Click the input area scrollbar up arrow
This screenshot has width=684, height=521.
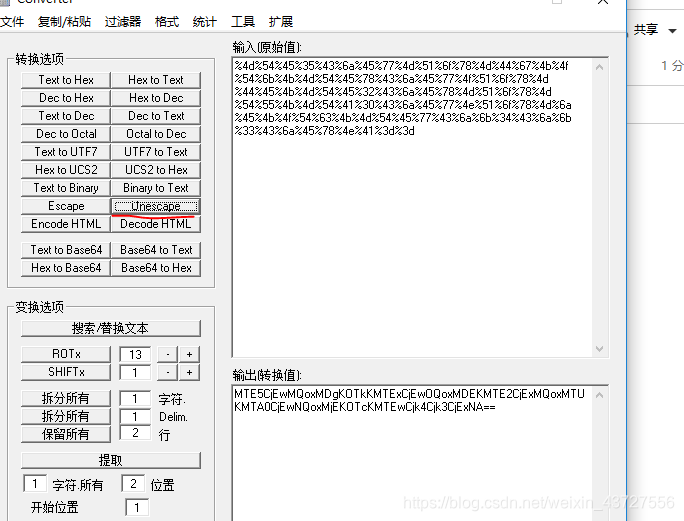click(600, 67)
